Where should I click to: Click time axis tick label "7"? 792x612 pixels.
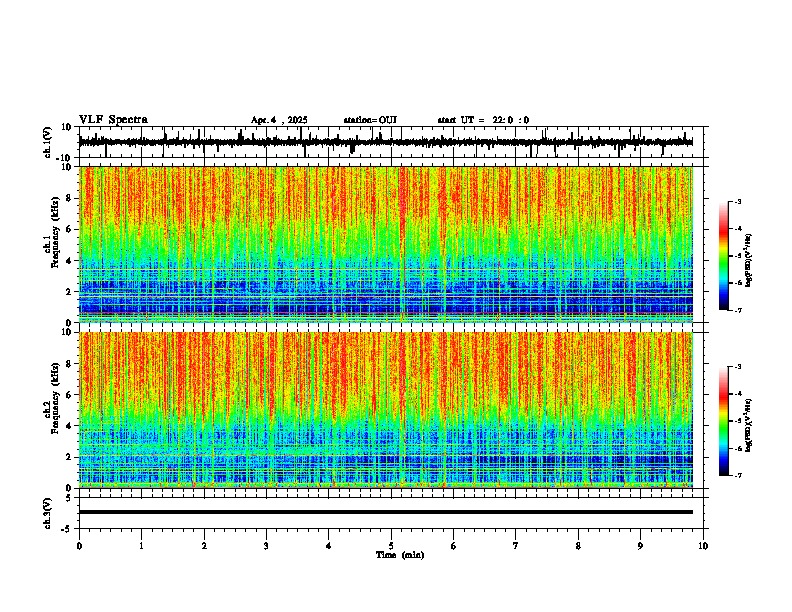516,546
